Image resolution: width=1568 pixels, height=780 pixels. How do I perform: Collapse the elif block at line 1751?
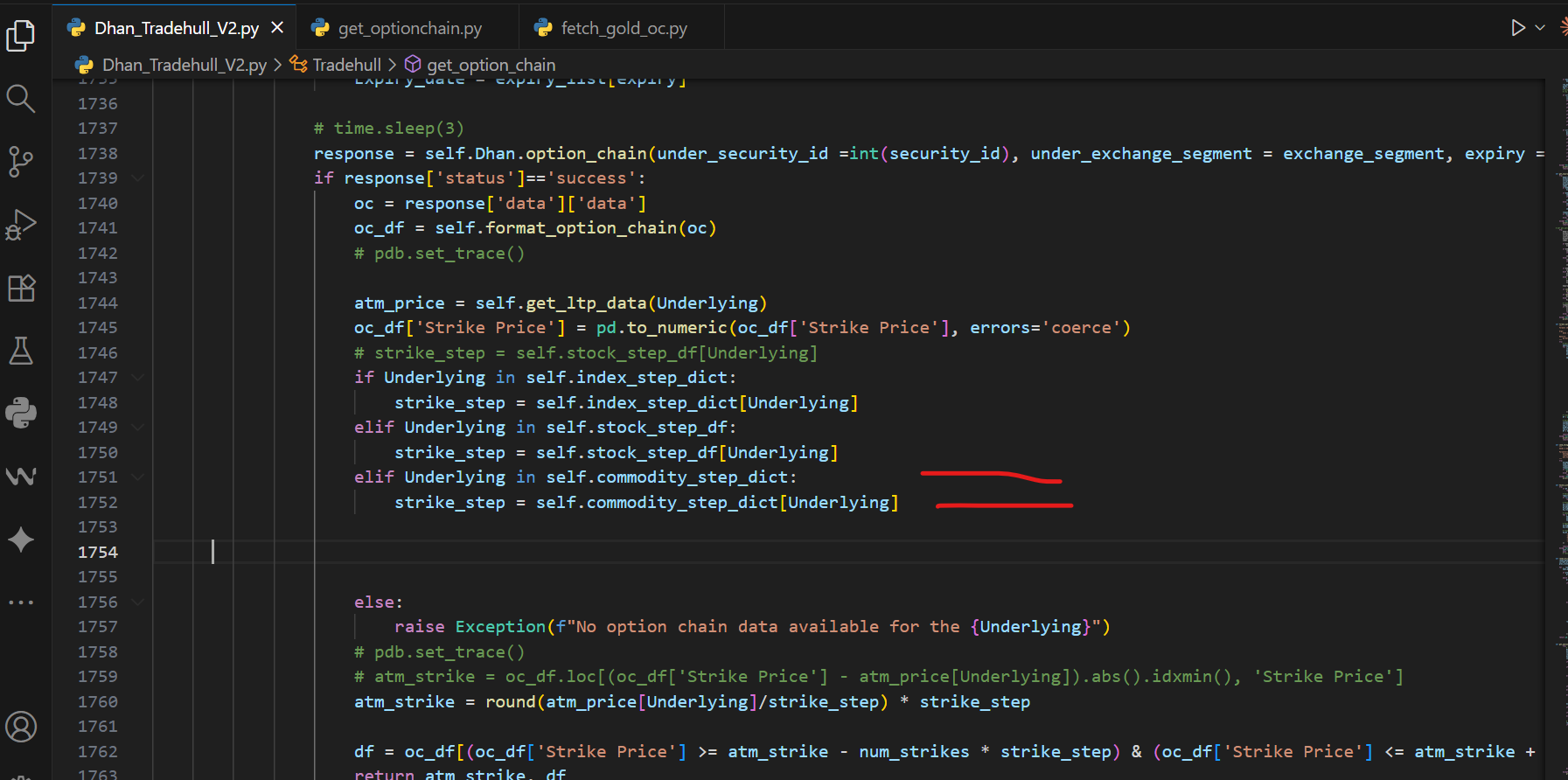click(137, 477)
